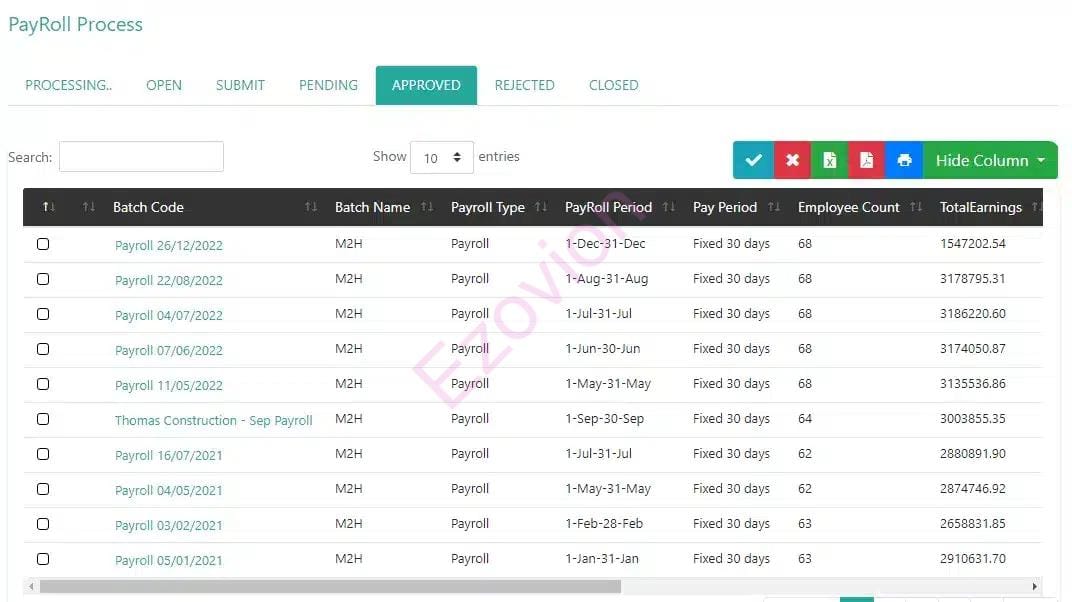Export table using the Excel icon
Viewport: 1072px width, 602px height.
point(829,160)
